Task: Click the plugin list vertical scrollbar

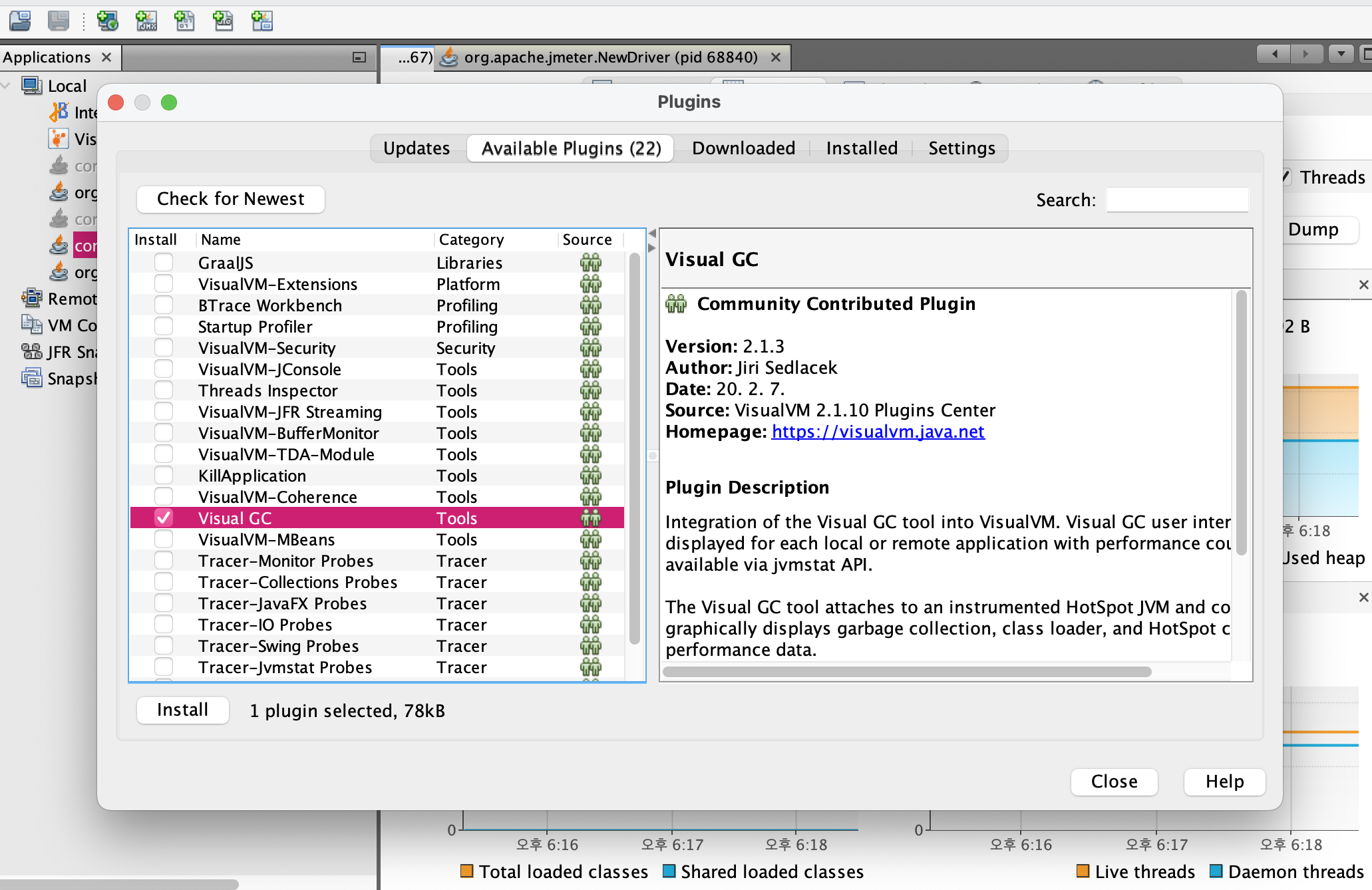Action: [x=634, y=449]
